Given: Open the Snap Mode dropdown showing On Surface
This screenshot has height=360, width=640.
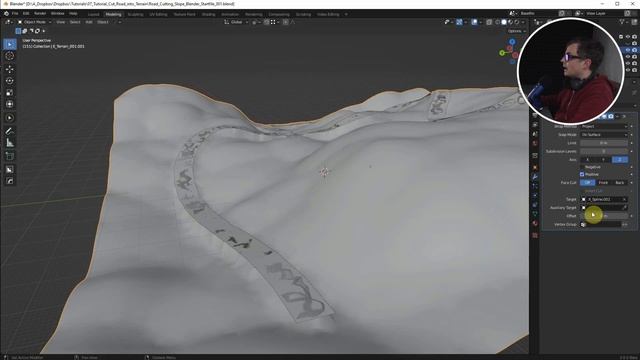Looking at the screenshot, I should (604, 135).
